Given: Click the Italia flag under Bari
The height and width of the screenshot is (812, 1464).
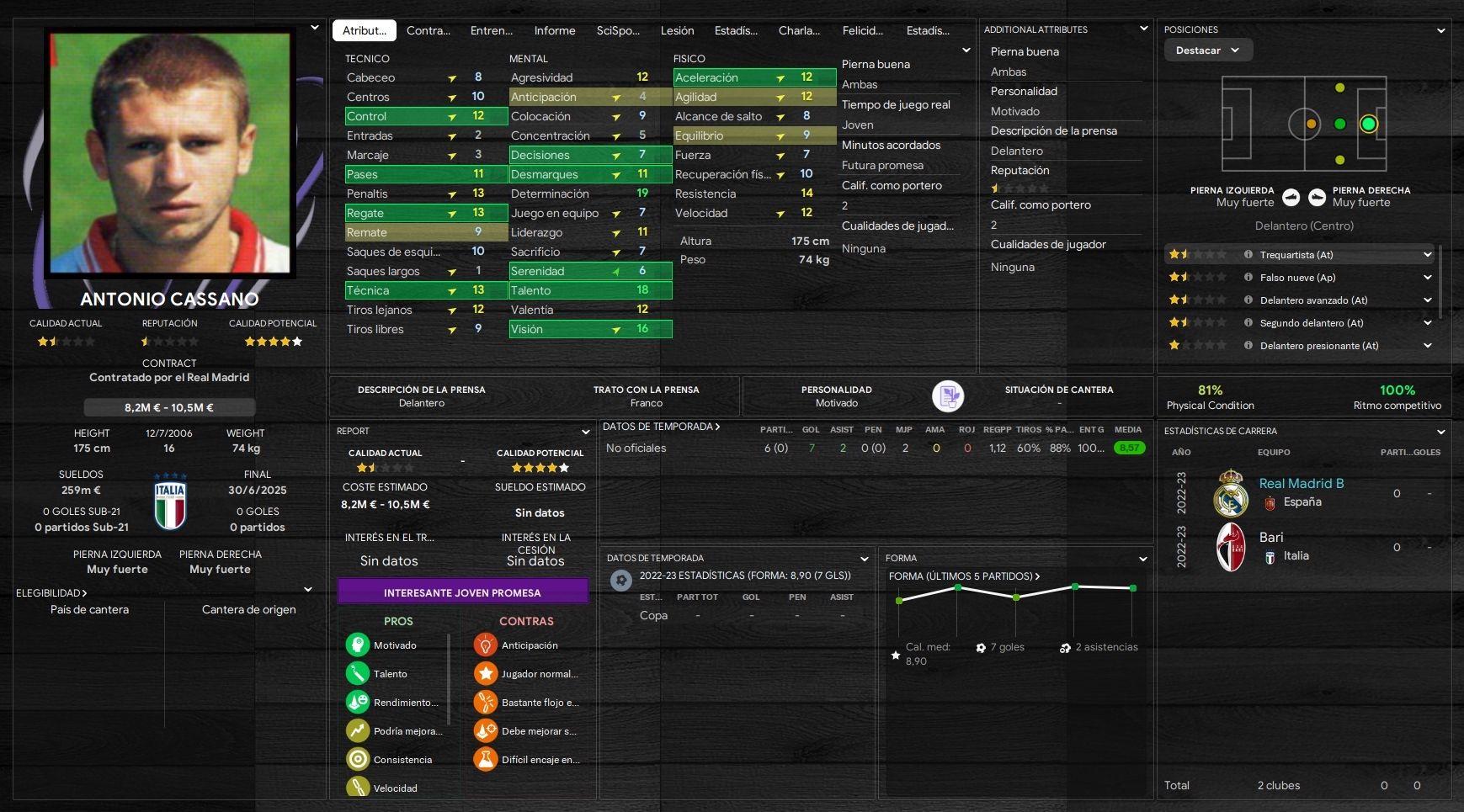Looking at the screenshot, I should click(x=1270, y=556).
